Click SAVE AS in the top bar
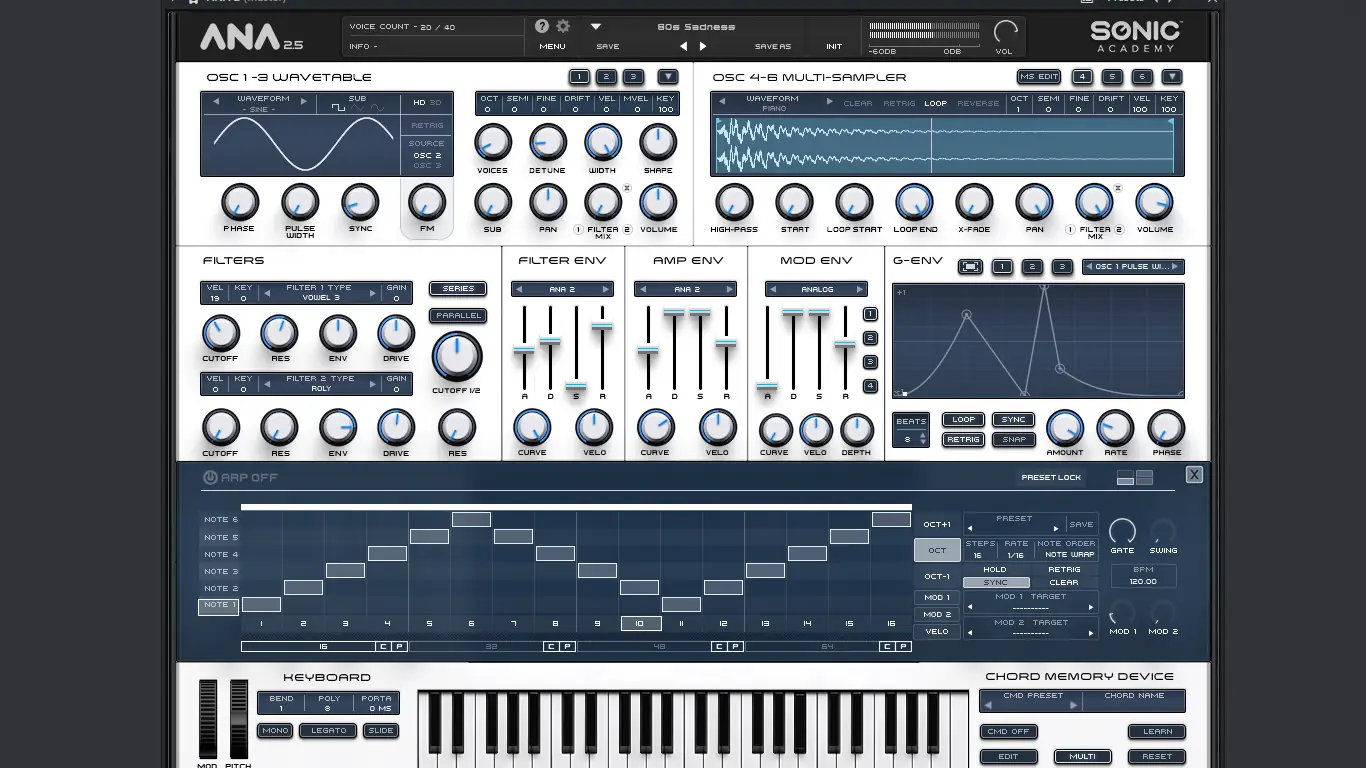The width and height of the screenshot is (1366, 768). click(773, 46)
